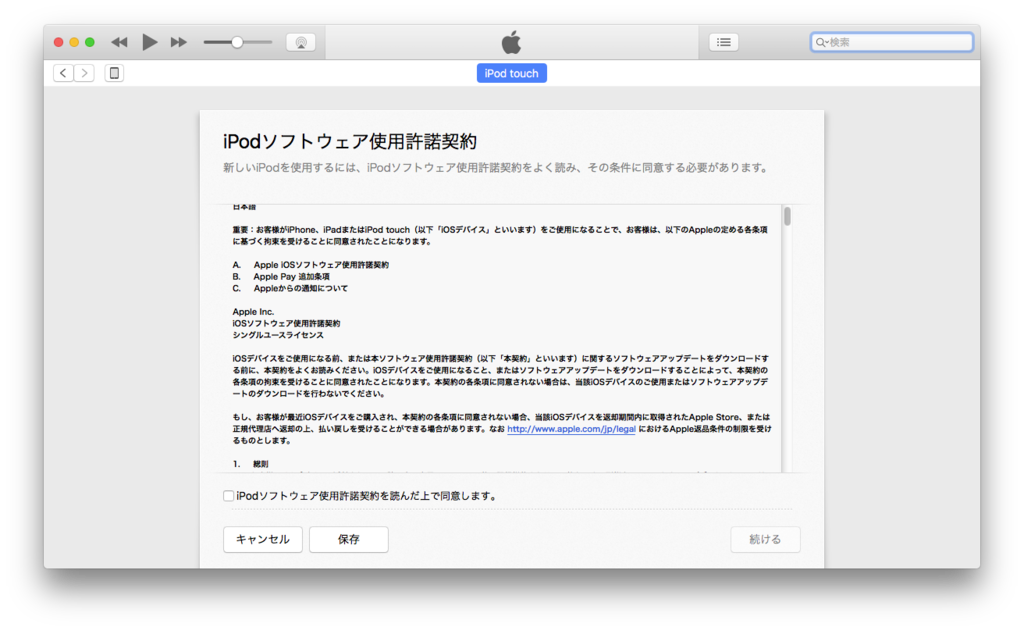Image resolution: width=1024 pixels, height=631 pixels.
Task: Click the green zoom window button
Action: coord(89,42)
